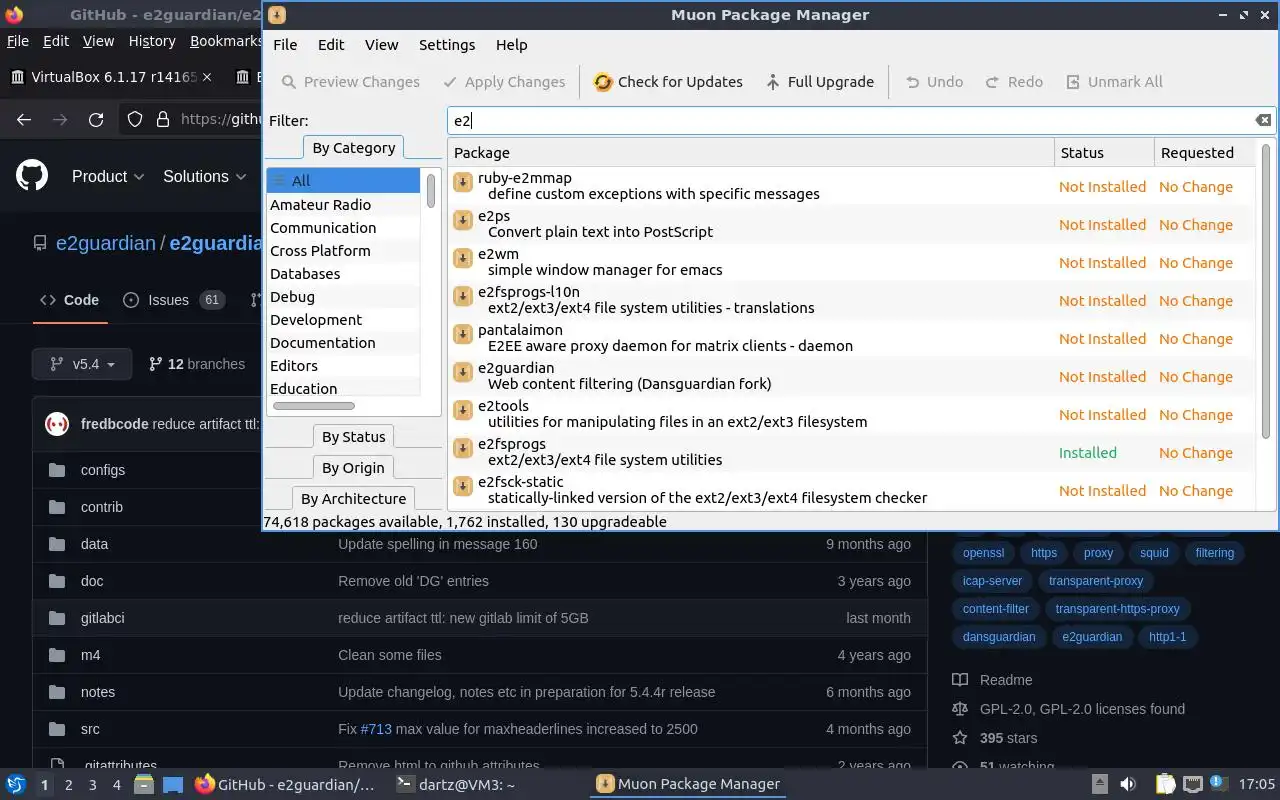Click the package icon beside e2guardian
The height and width of the screenshot is (800, 1280).
point(463,372)
